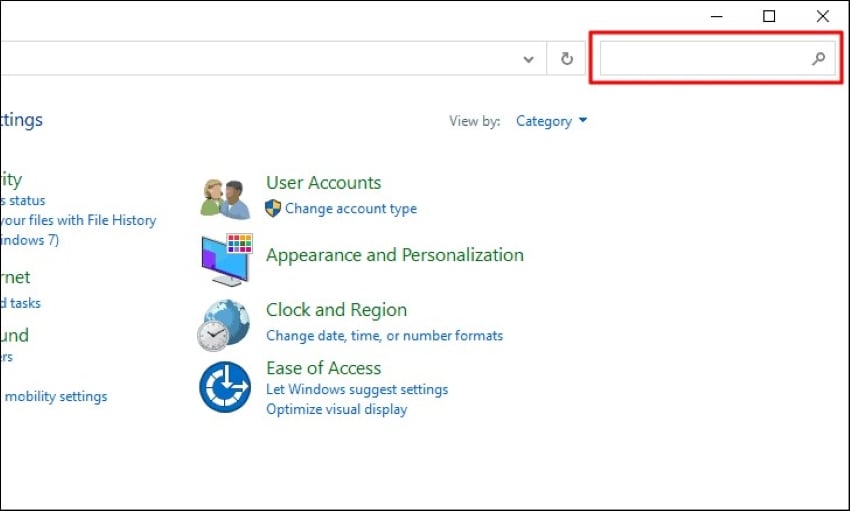Open Appearance and Personalization category
This screenshot has height=511, width=850.
394,255
